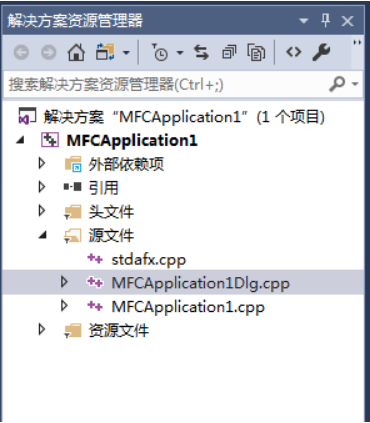
Task: Open toolbar overflow options chevron
Action: coord(357,43)
